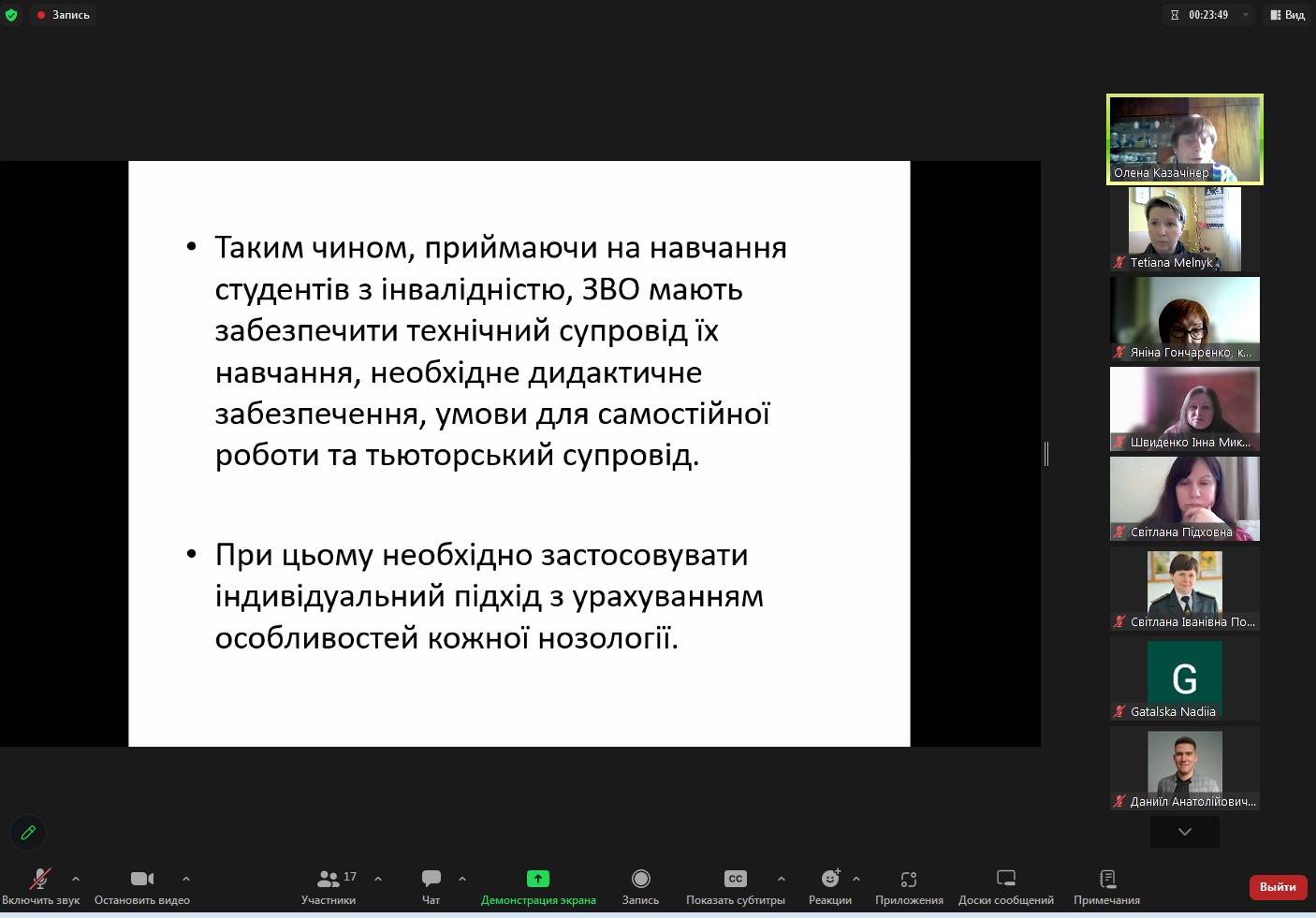The height and width of the screenshot is (918, 1316).
Task: Click the Запись record button in toolbar
Action: [x=641, y=879]
